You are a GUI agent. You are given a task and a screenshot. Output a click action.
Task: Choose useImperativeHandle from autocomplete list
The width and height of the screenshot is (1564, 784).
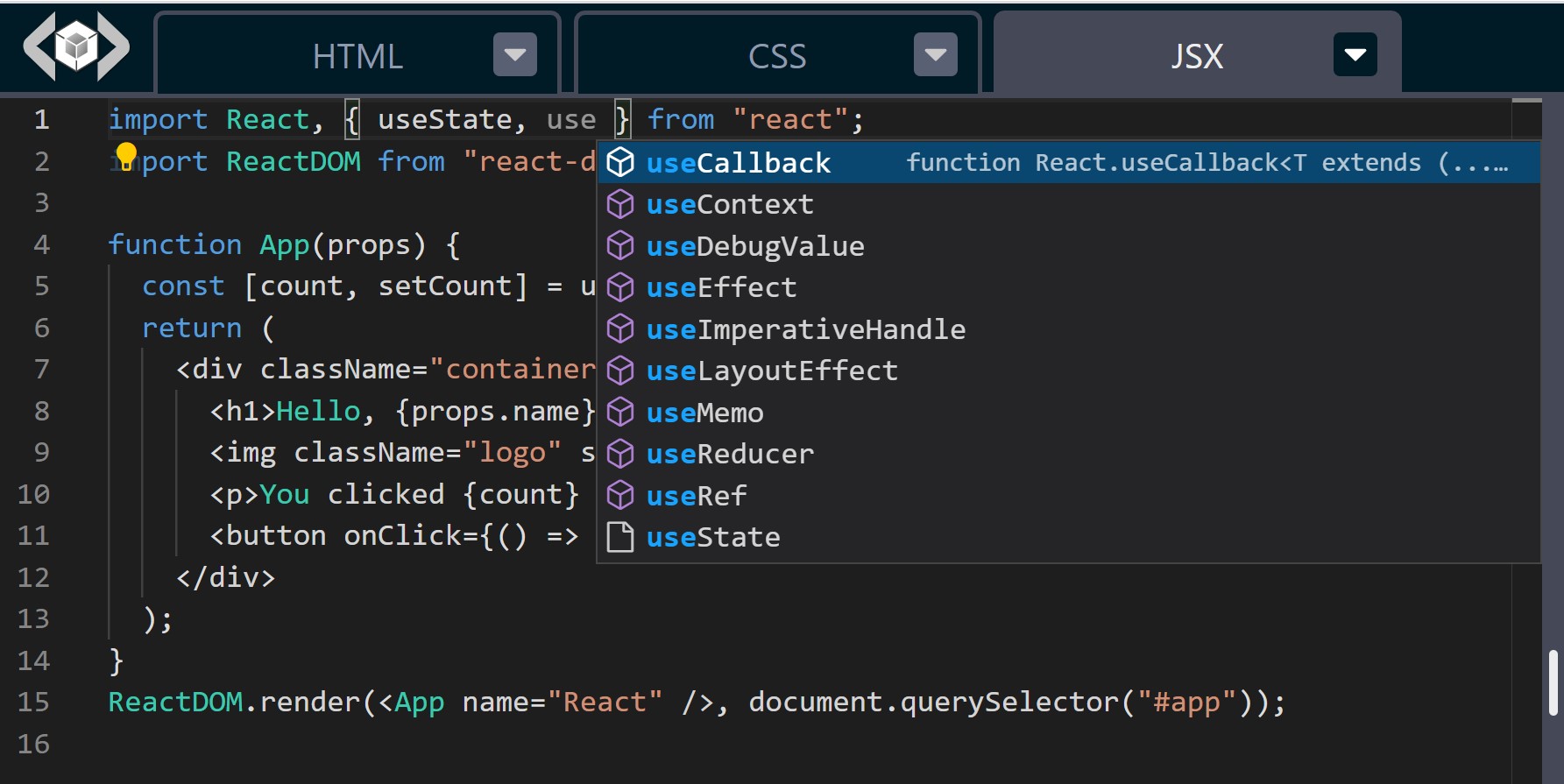coord(805,329)
